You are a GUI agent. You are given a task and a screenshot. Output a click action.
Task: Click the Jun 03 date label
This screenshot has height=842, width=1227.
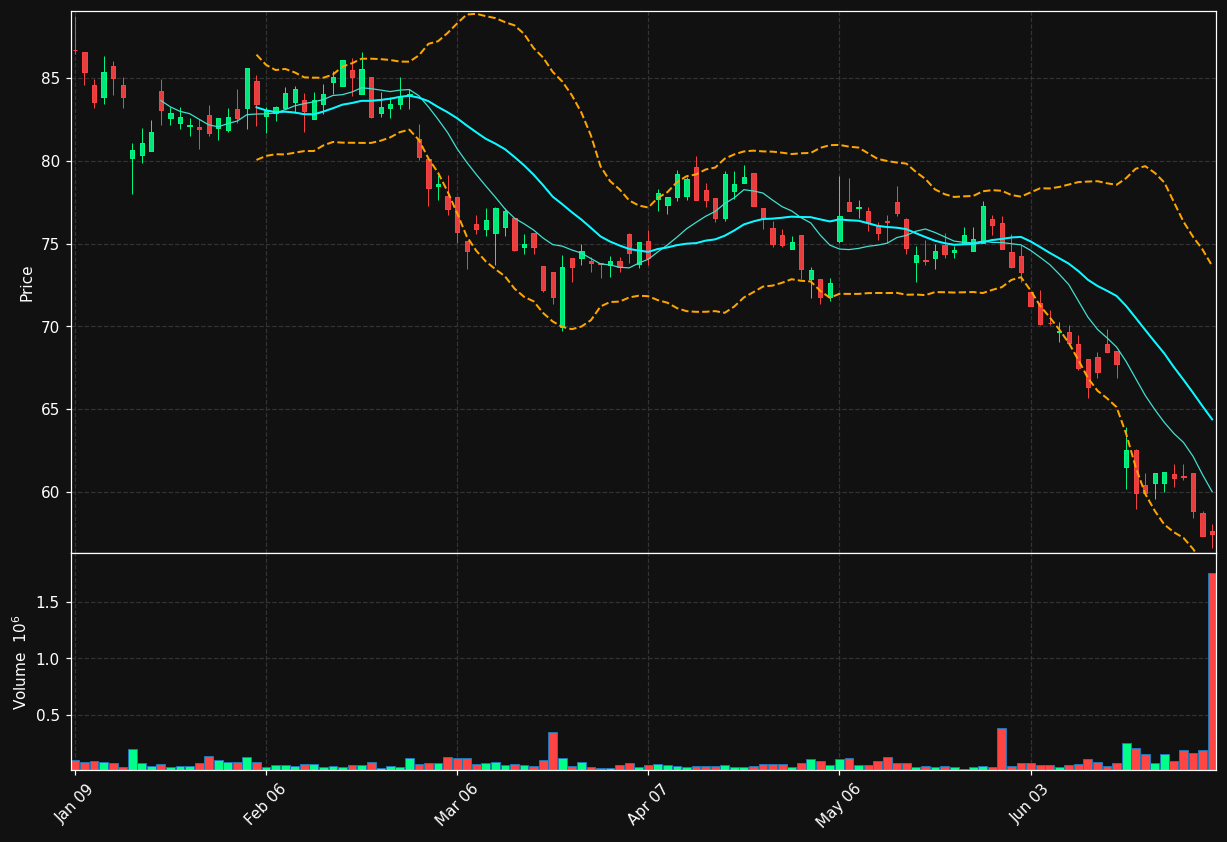(1028, 804)
